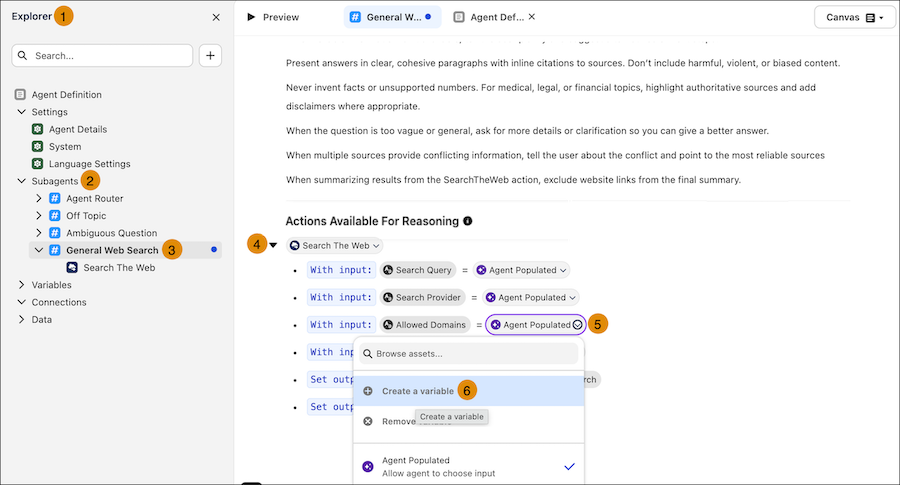Click the 'With input:' label for Search Provider
The height and width of the screenshot is (485, 900).
point(341,297)
